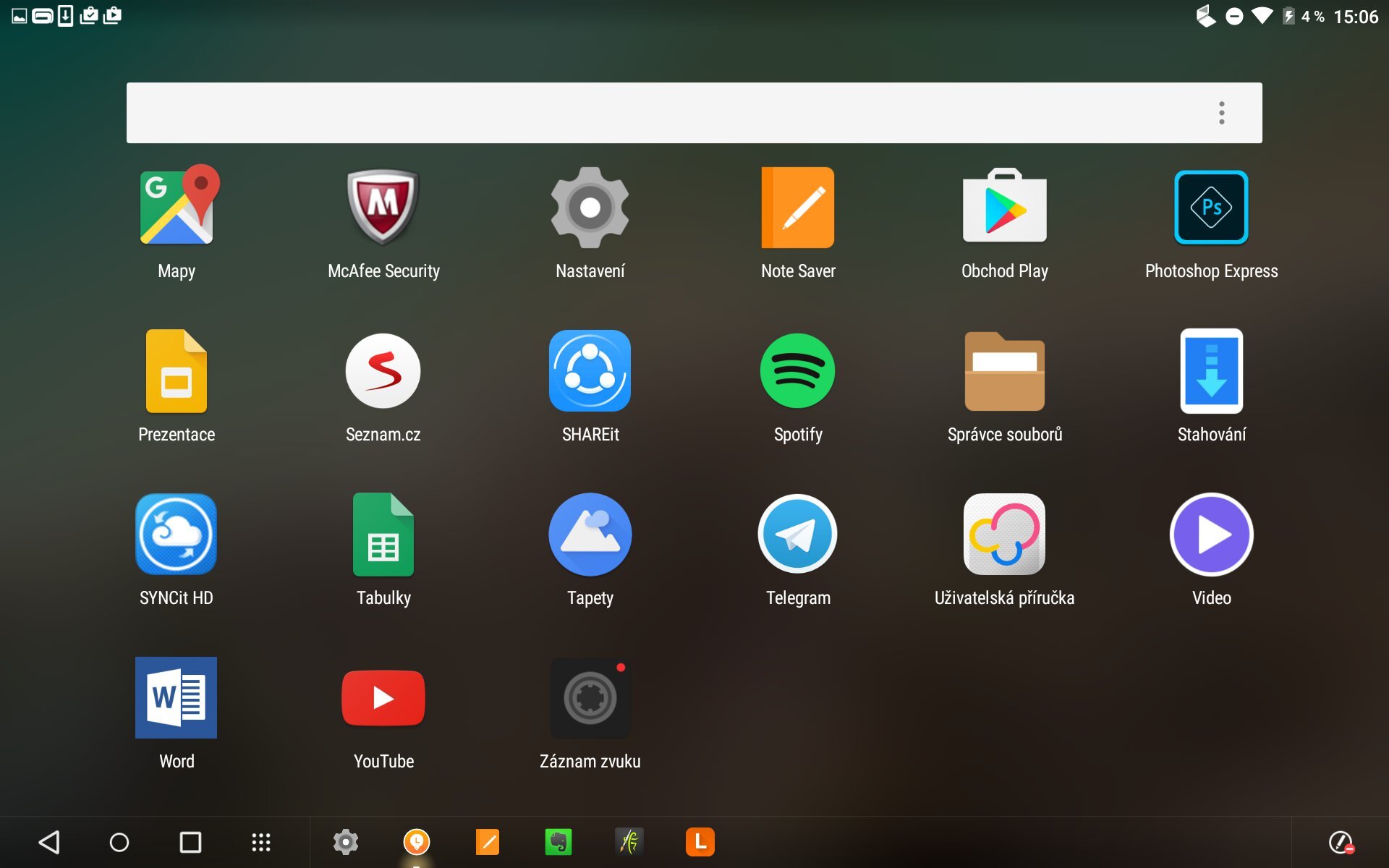Launch SYNCit HD backup app
This screenshot has height=868, width=1389.
click(176, 535)
